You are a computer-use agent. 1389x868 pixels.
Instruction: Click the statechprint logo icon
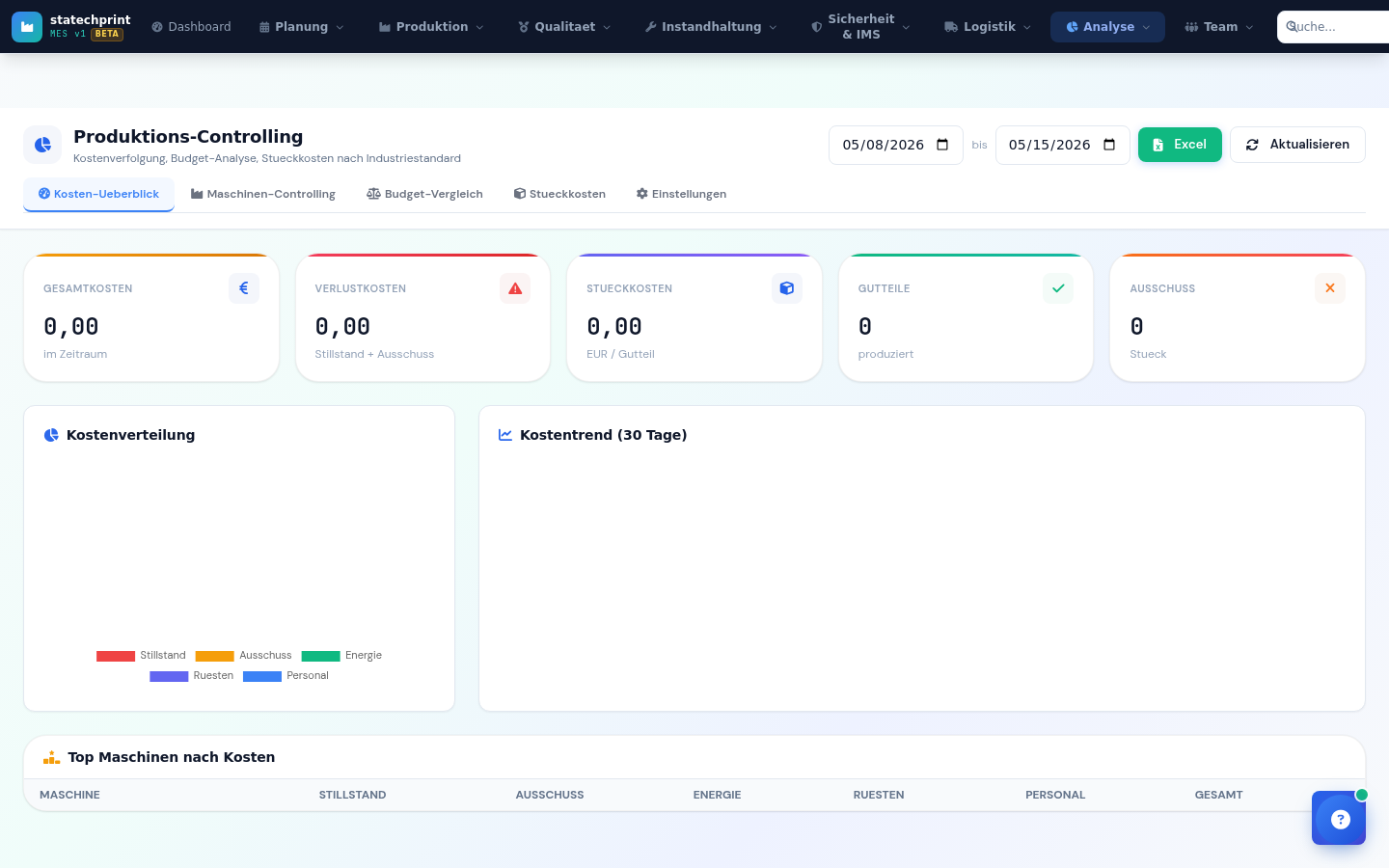tap(27, 27)
